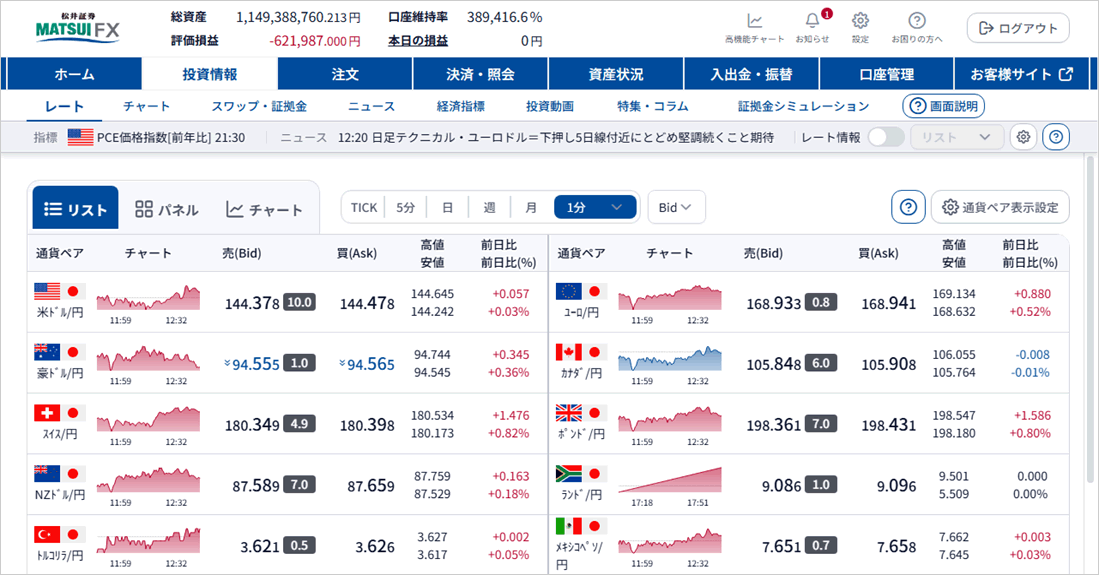This screenshot has width=1099, height=575.
Task: Open the 高機能チャート icon
Action: pyautogui.click(x=754, y=28)
